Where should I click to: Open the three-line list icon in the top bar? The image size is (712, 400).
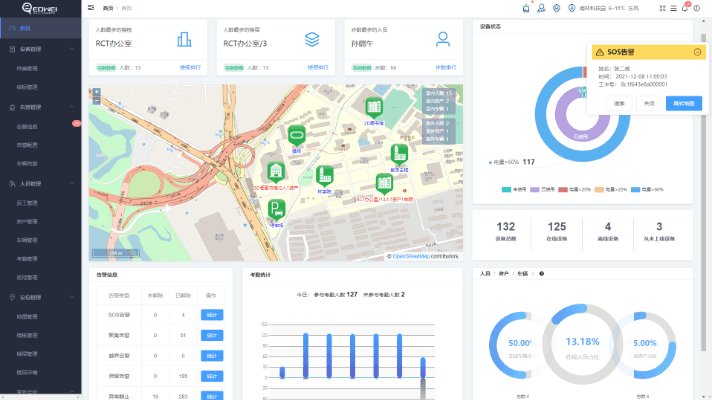pos(673,8)
